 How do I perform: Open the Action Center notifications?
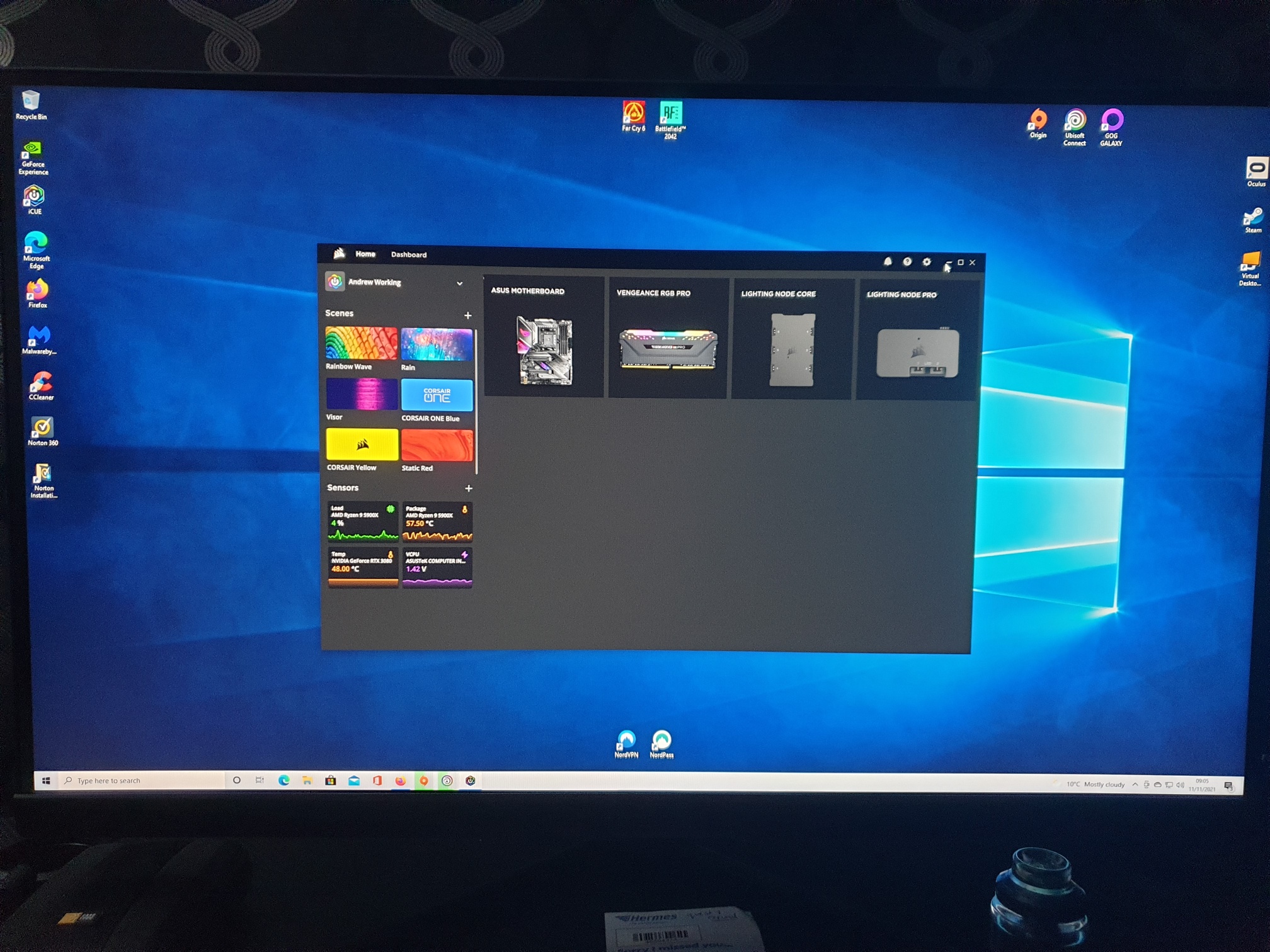1228,786
